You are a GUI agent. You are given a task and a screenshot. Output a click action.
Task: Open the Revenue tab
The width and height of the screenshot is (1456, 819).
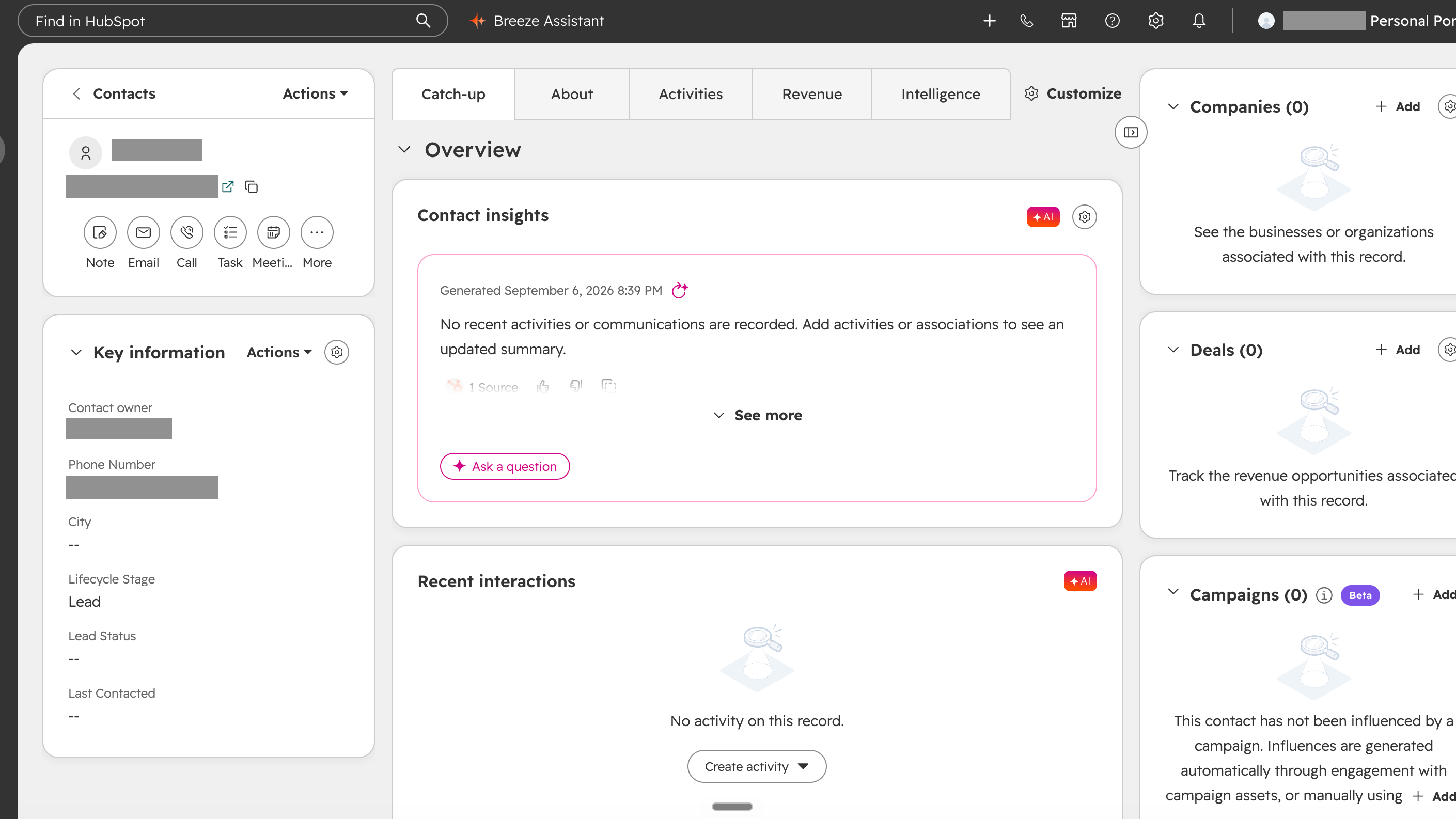pos(811,94)
